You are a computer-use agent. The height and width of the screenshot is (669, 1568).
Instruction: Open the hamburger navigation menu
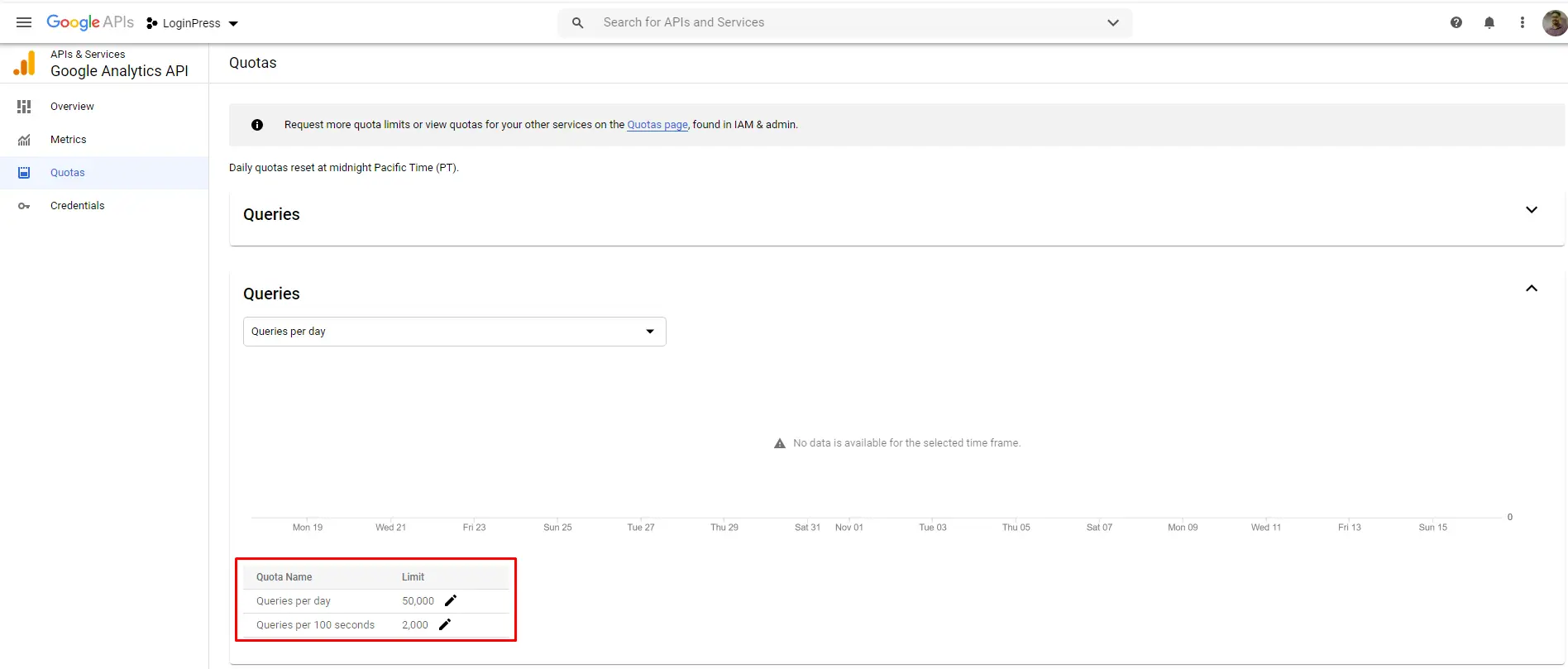(24, 22)
